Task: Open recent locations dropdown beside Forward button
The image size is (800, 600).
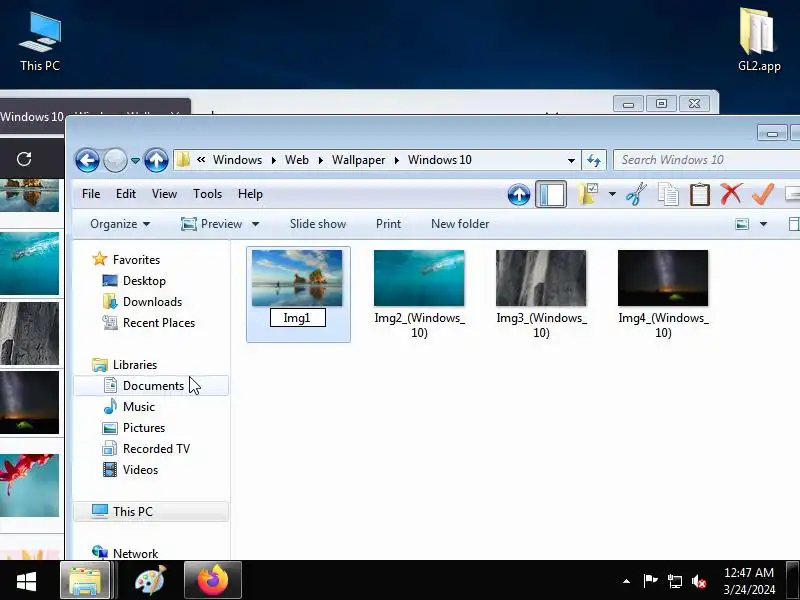Action: coord(135,160)
